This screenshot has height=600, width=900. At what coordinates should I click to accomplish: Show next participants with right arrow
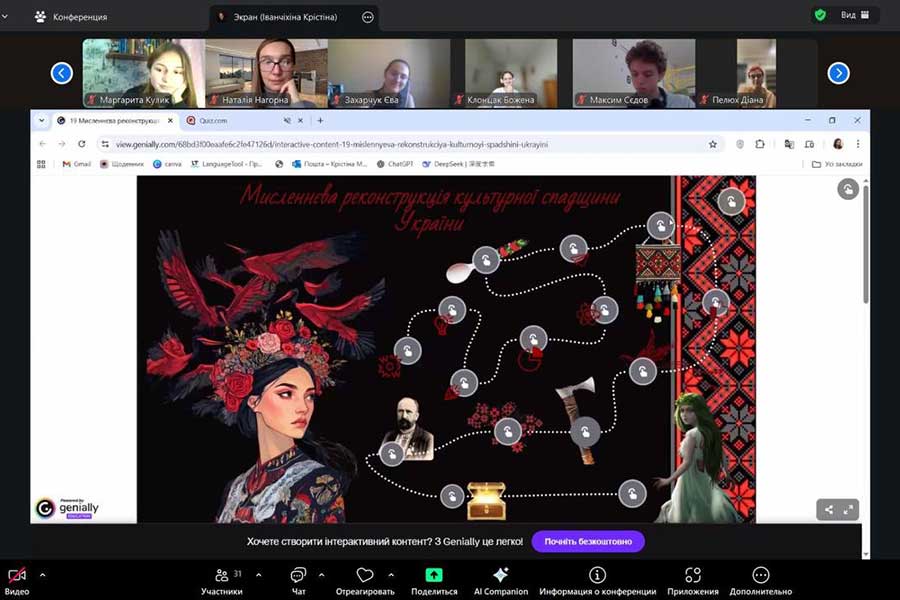839,73
